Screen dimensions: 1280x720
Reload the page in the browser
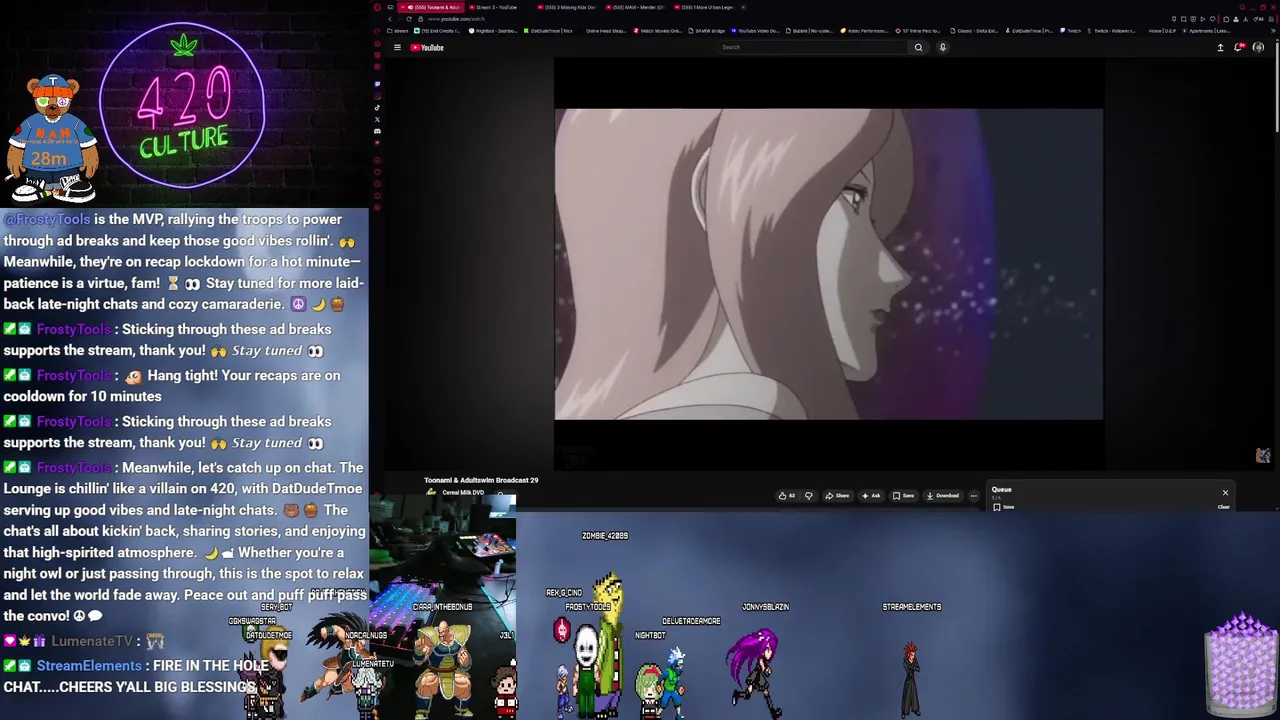click(409, 19)
